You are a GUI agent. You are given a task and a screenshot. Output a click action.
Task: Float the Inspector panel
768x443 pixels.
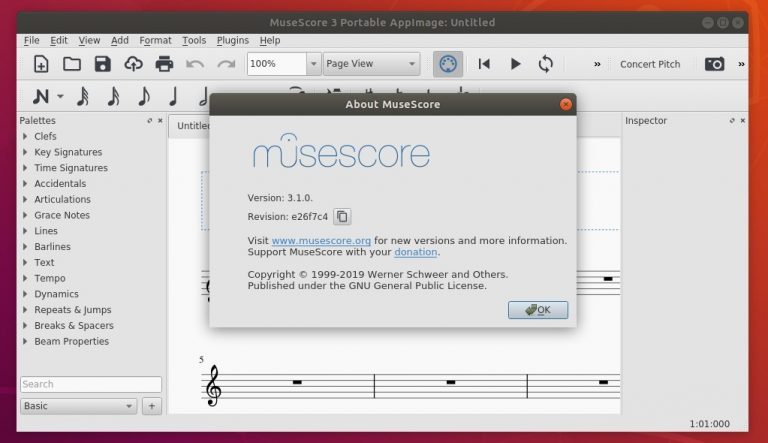point(732,120)
